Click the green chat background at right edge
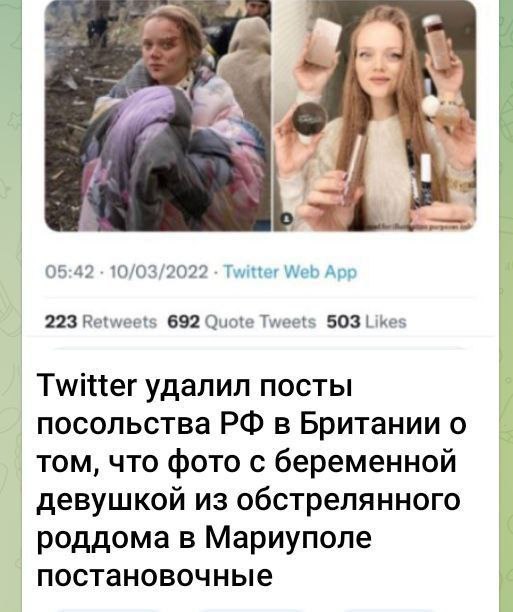Screen dimensions: 513x612 click(x=506, y=306)
